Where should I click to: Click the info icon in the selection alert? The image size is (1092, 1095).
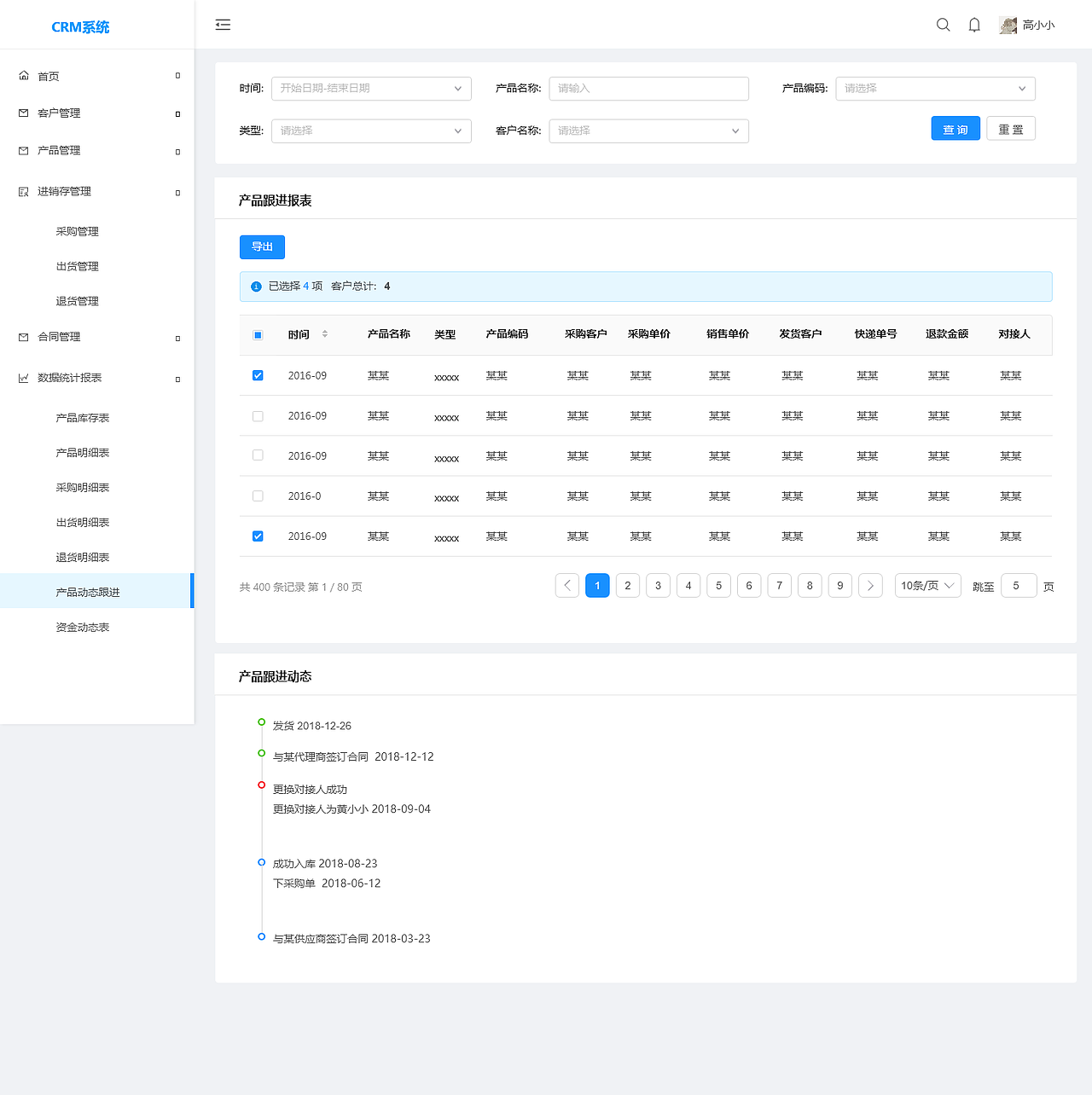point(256,287)
